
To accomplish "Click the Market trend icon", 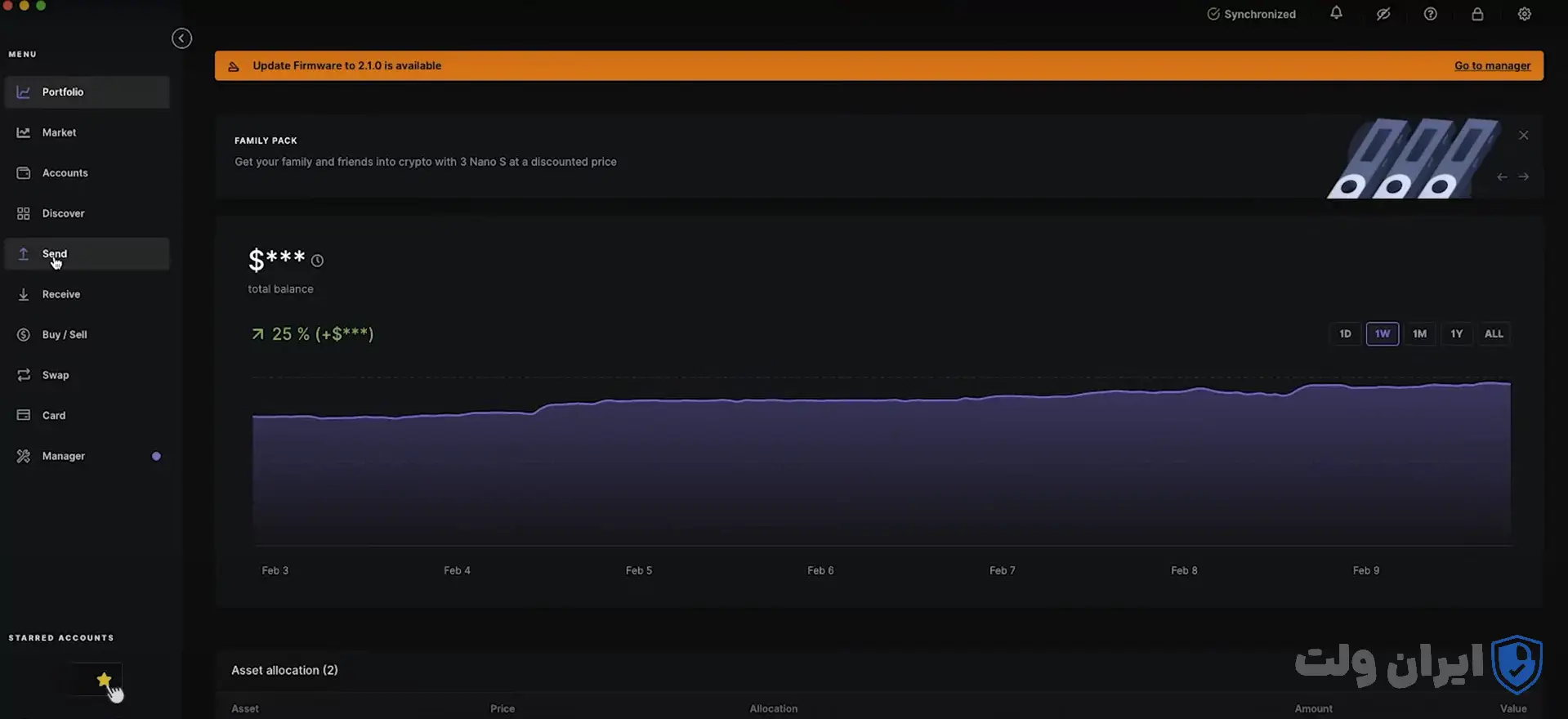I will click(x=24, y=132).
